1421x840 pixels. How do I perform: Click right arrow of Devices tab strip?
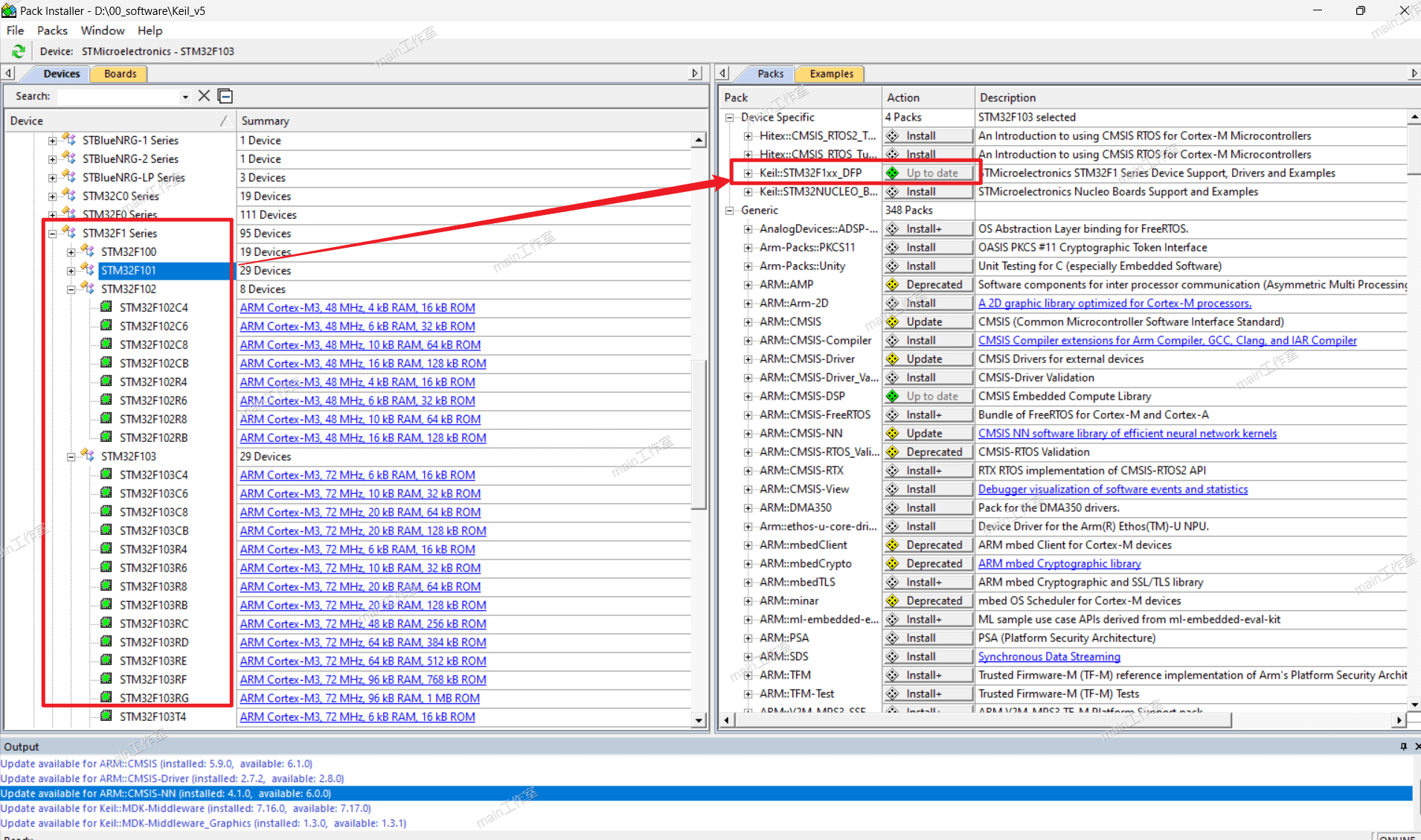click(695, 74)
